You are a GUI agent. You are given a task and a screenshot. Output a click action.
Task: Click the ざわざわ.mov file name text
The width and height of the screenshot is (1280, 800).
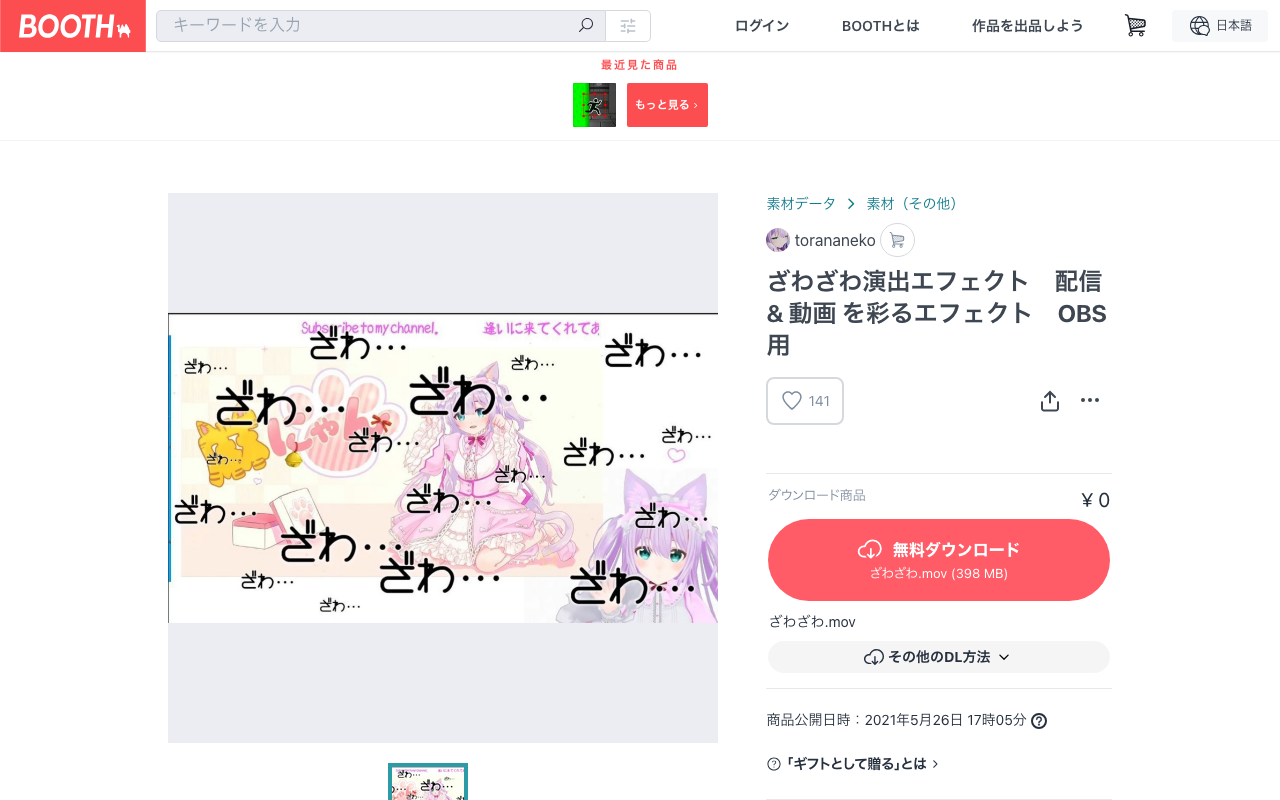click(x=812, y=622)
